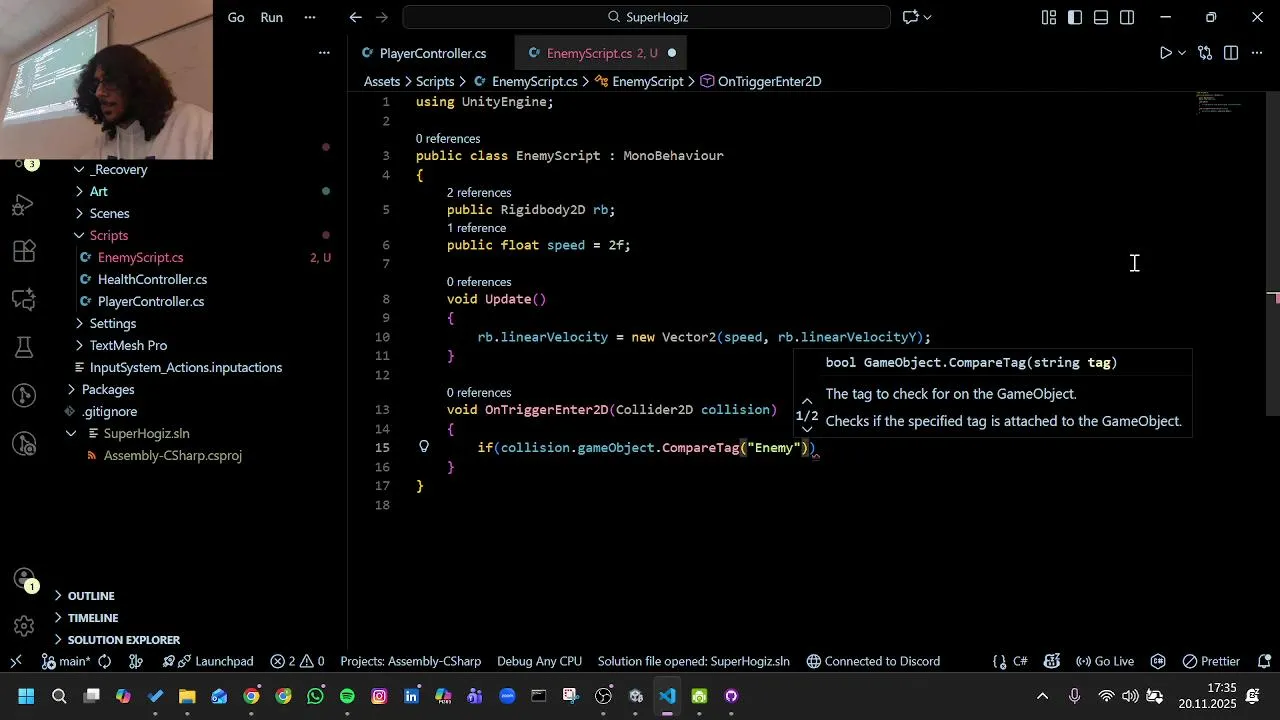Expand the Settings folder
1280x720 pixels.
click(79, 323)
